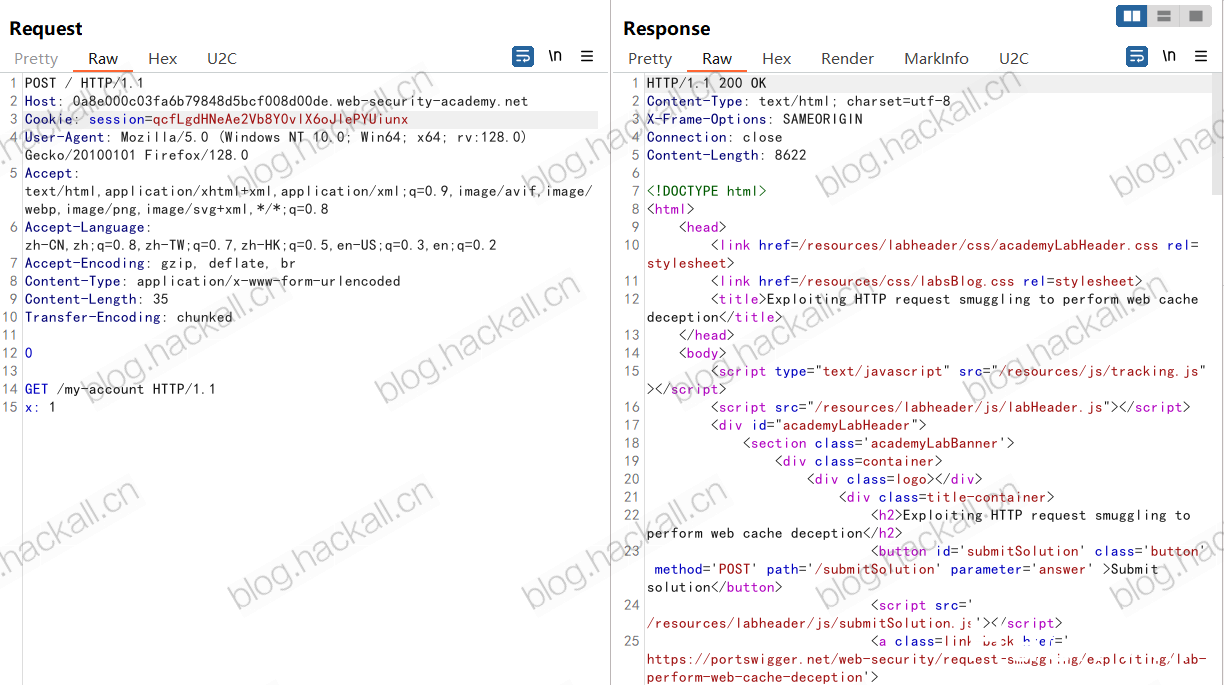
Task: Toggle non-printable \n characters in Response panel
Action: 1169,57
